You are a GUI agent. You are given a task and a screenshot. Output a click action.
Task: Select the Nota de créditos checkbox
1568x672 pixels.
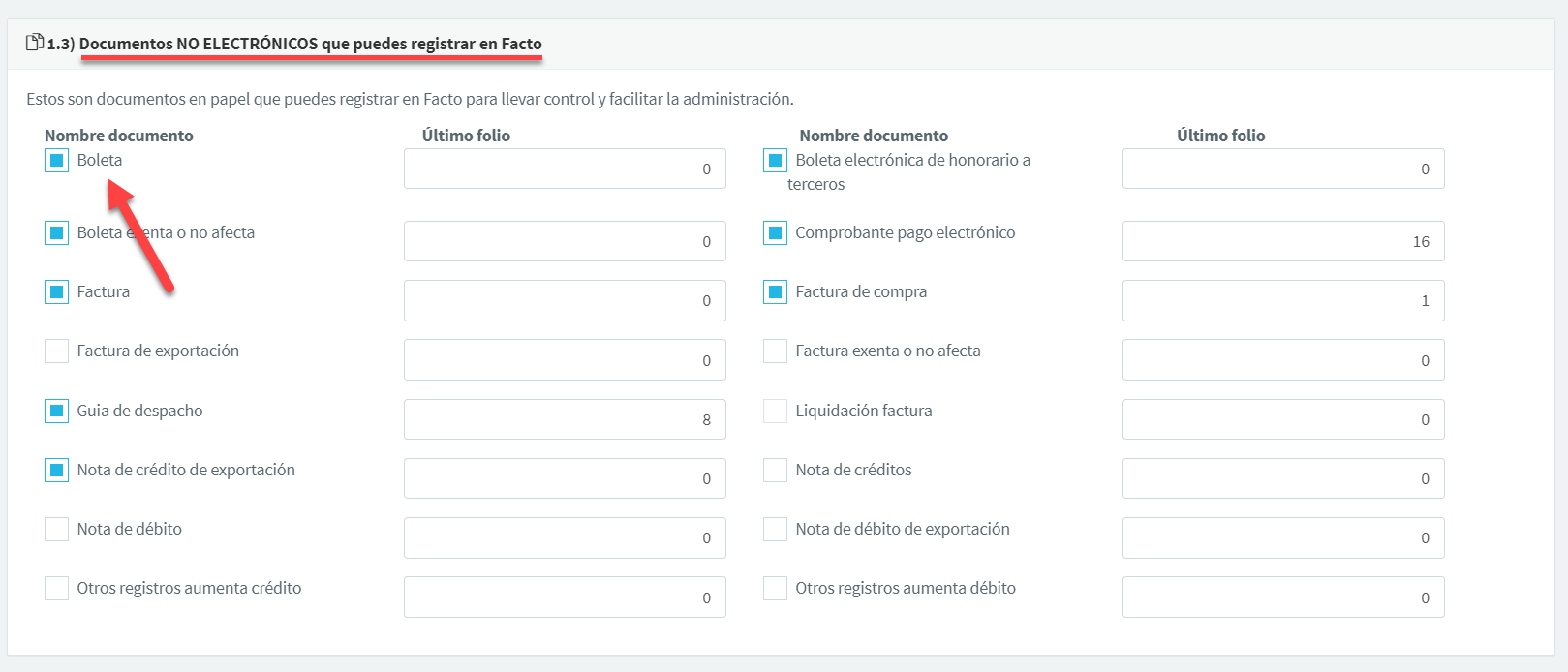click(775, 470)
